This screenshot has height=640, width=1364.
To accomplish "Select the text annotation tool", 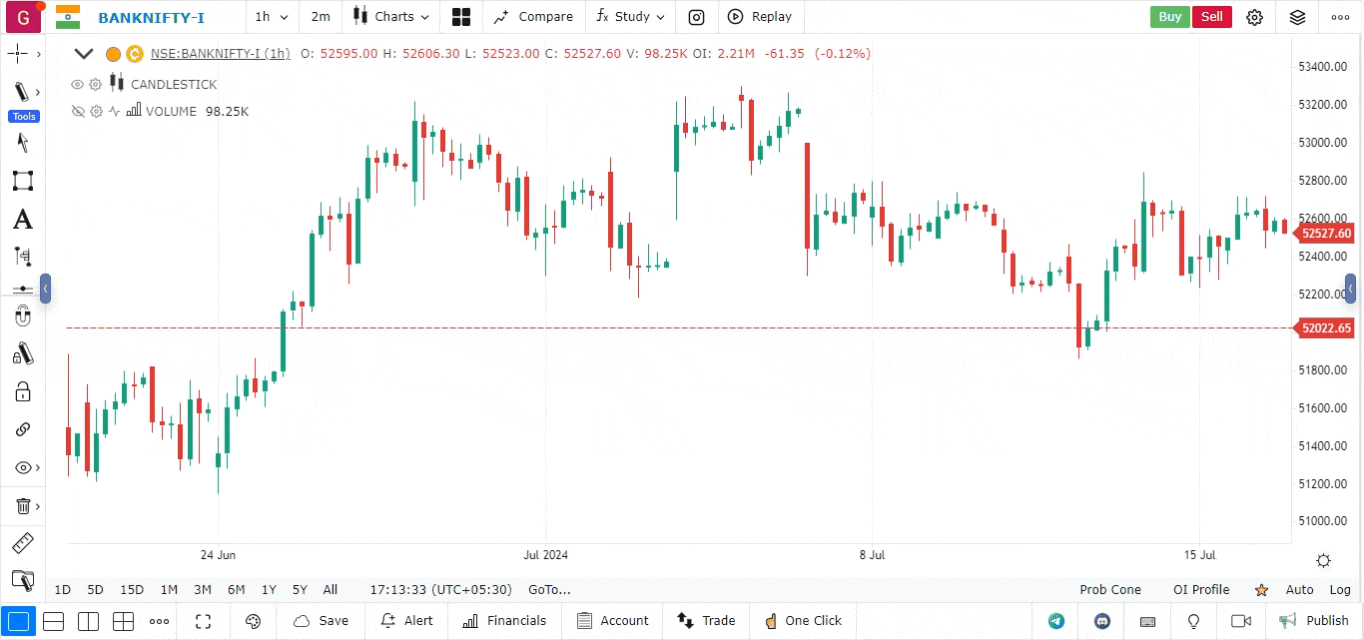I will (x=22, y=220).
